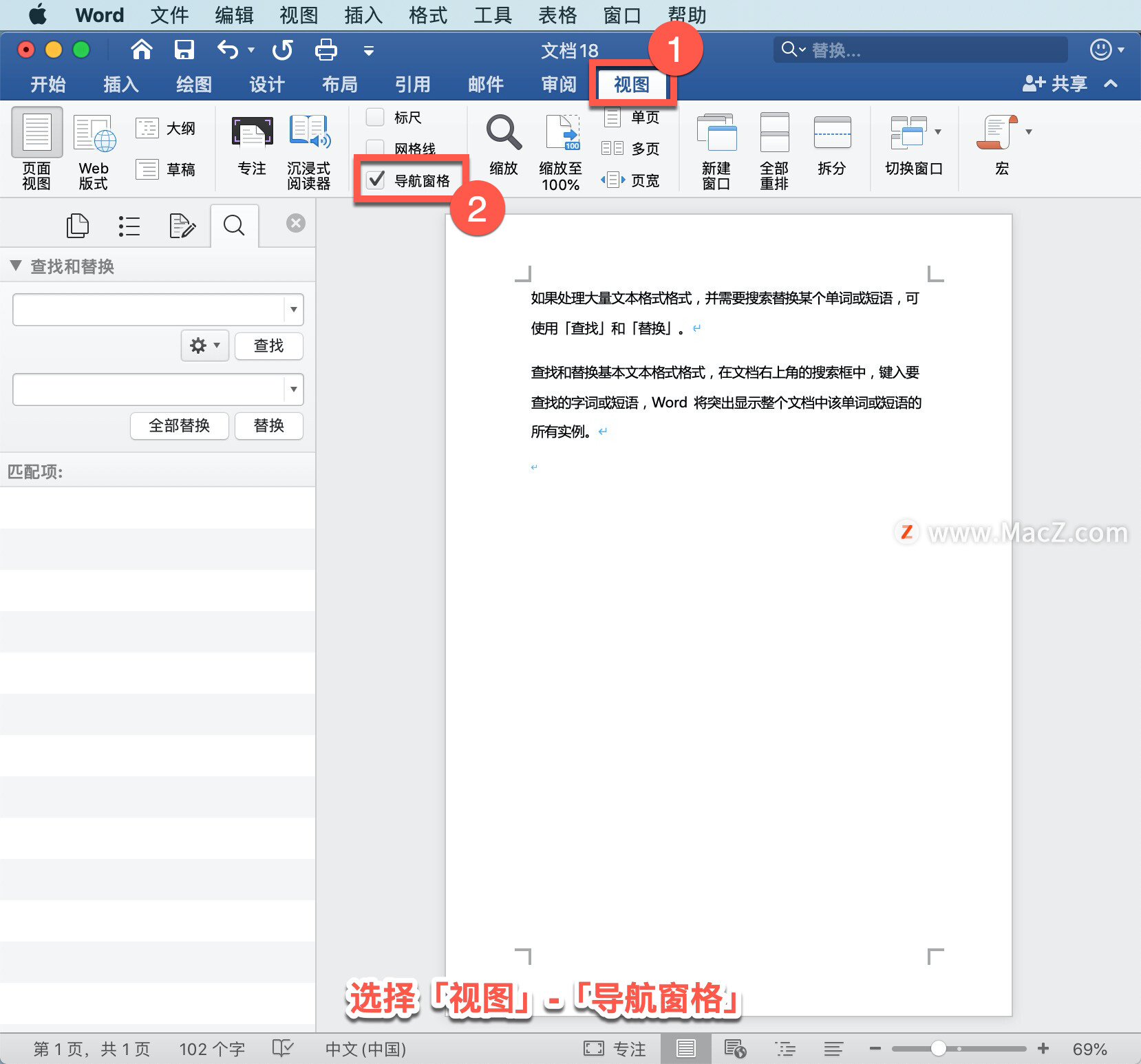Switch to Web layout (Web版式)

(94, 153)
